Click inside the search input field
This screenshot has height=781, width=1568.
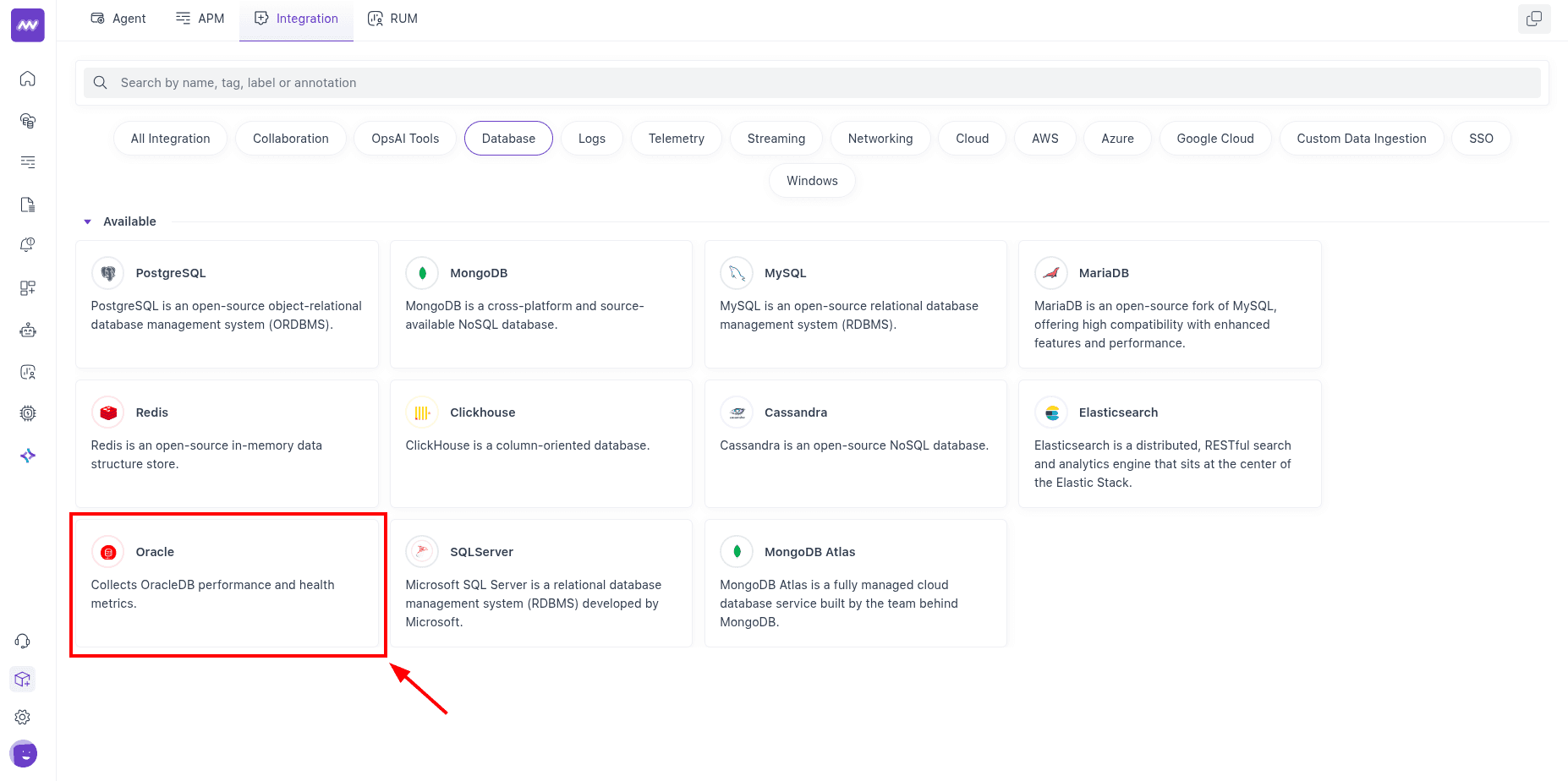click(423, 82)
